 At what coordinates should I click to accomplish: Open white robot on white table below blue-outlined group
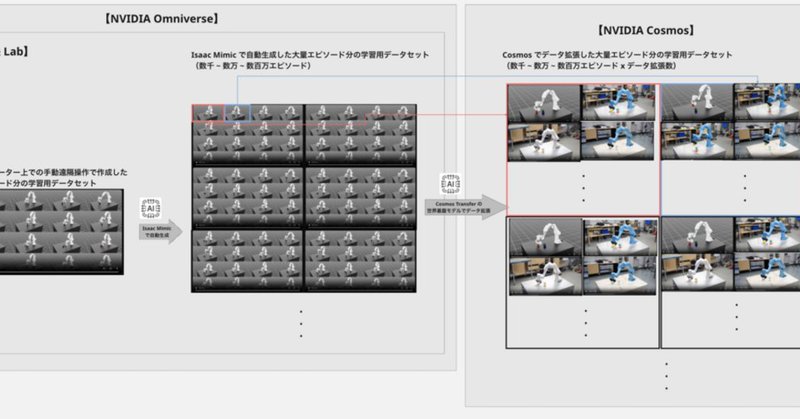point(698,273)
